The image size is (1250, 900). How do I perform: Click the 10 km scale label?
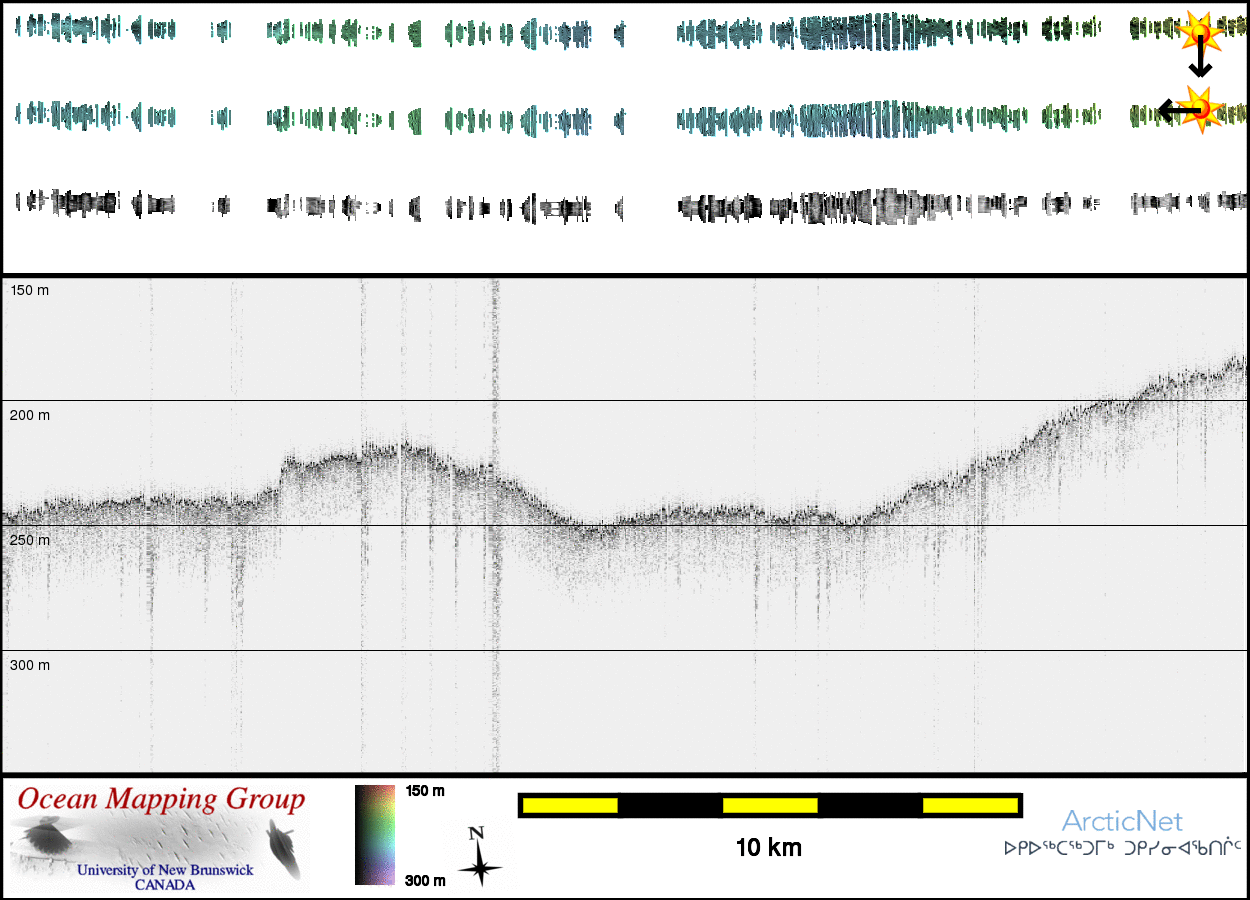tap(768, 849)
